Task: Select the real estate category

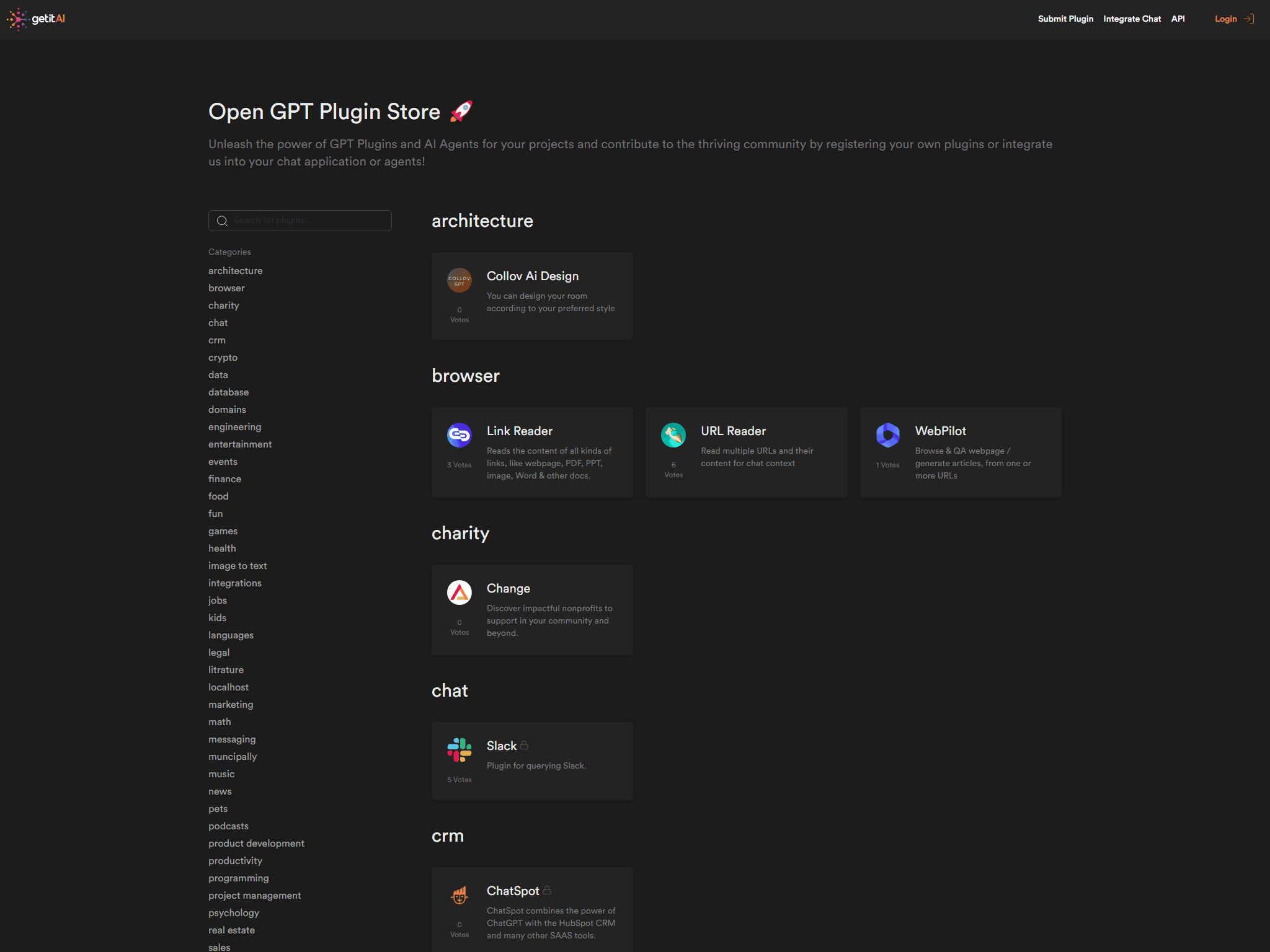Action: (x=232, y=930)
